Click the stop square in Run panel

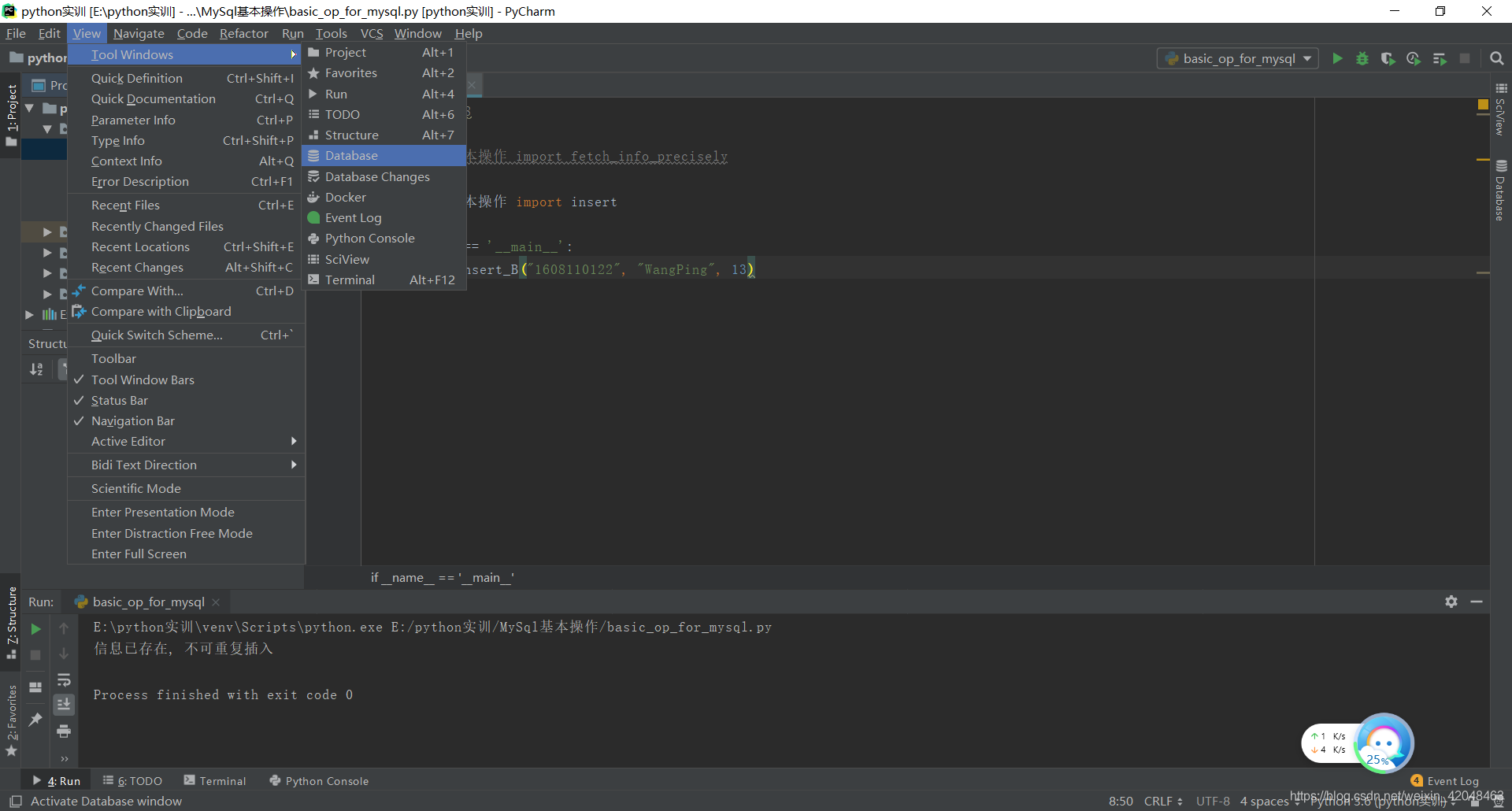35,655
